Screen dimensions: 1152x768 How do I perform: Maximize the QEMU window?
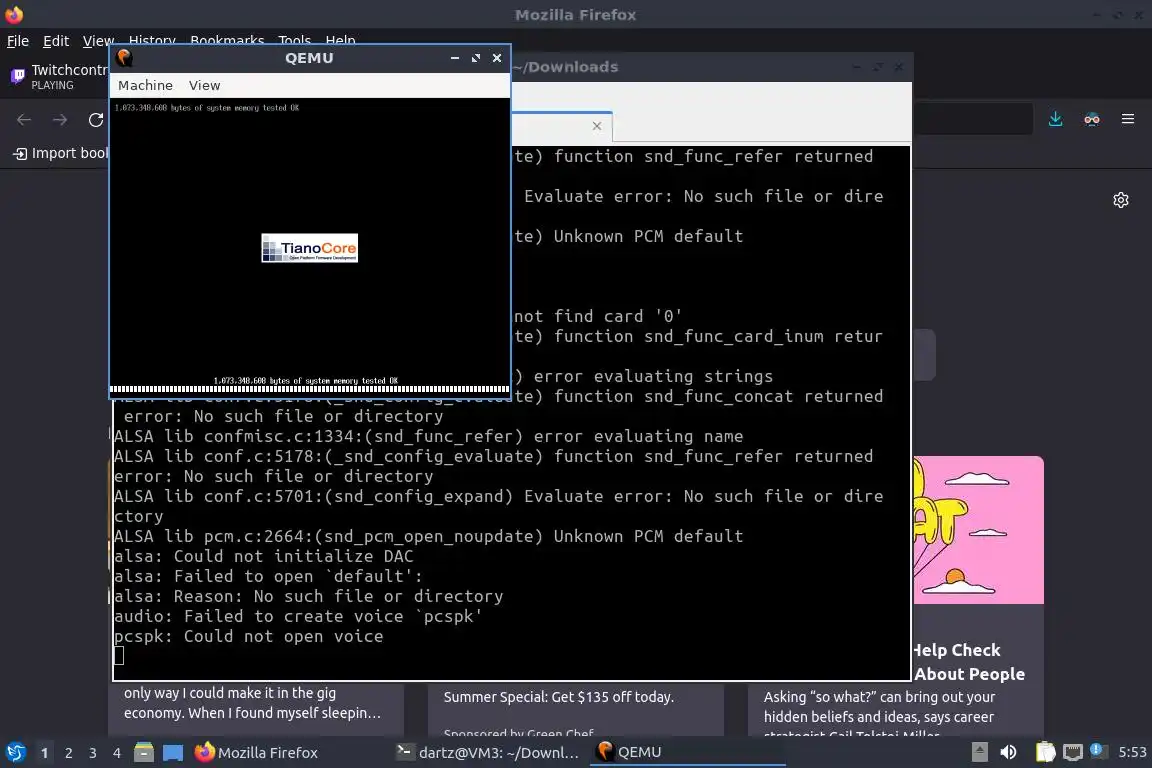tap(475, 58)
